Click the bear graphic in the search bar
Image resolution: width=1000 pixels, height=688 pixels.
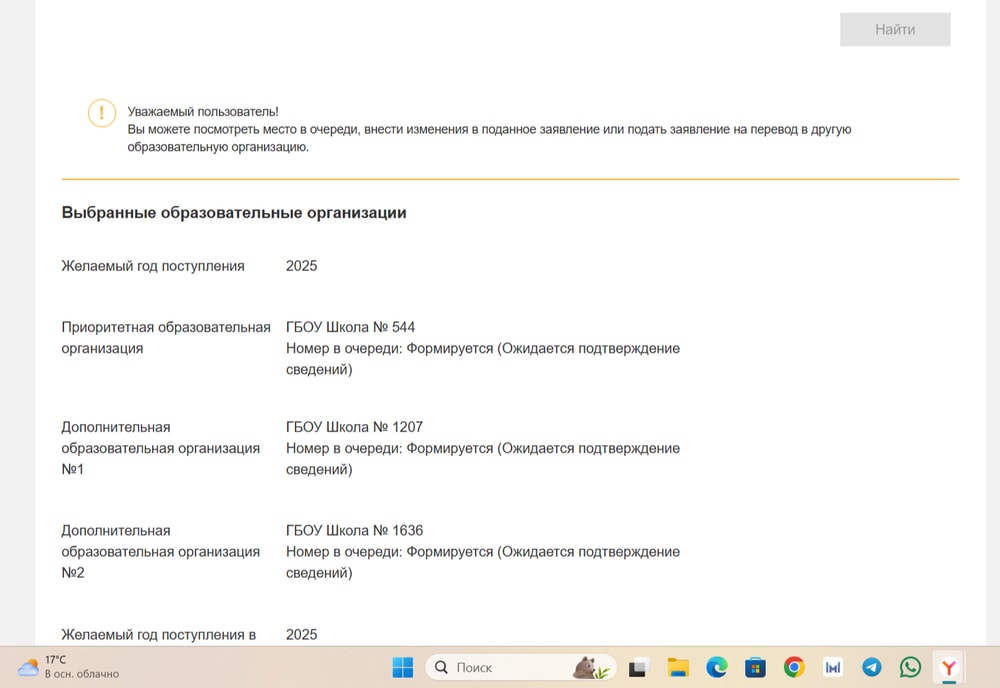point(589,666)
